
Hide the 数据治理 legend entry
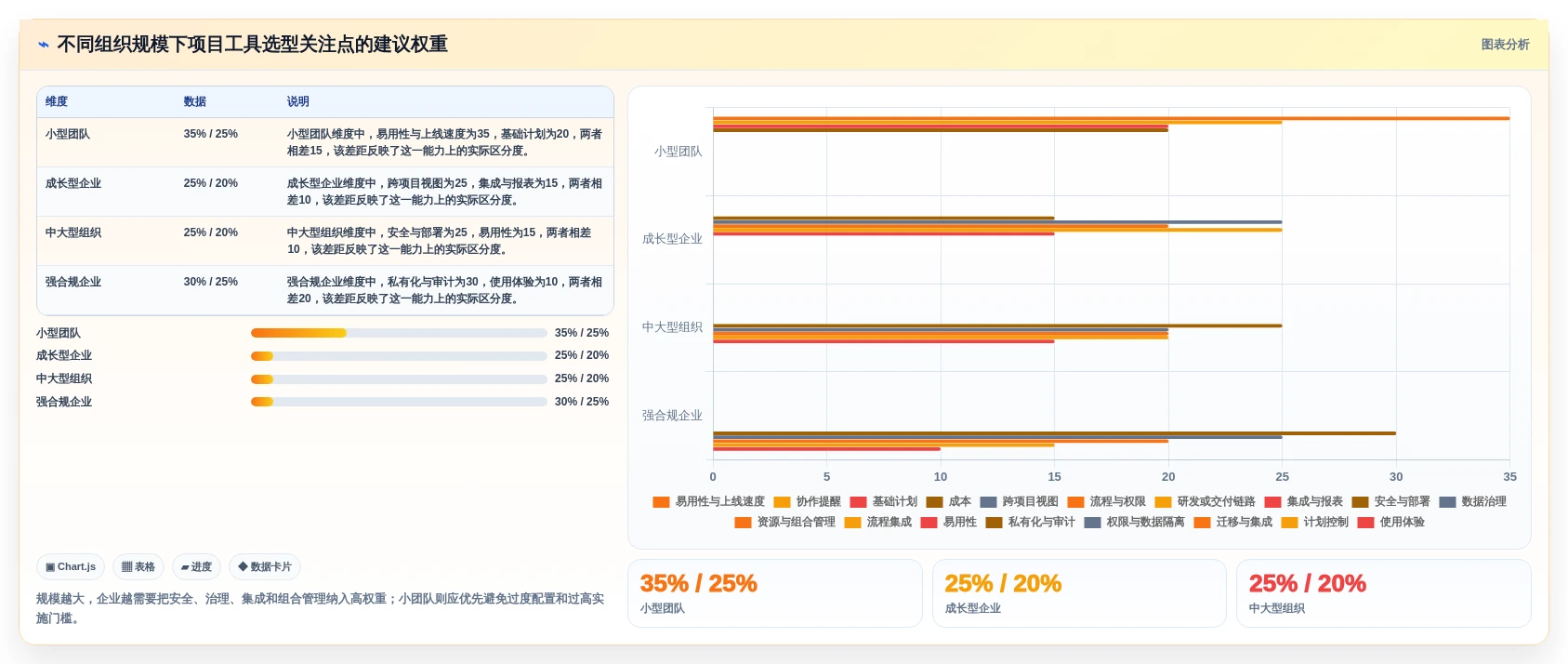[1473, 501]
